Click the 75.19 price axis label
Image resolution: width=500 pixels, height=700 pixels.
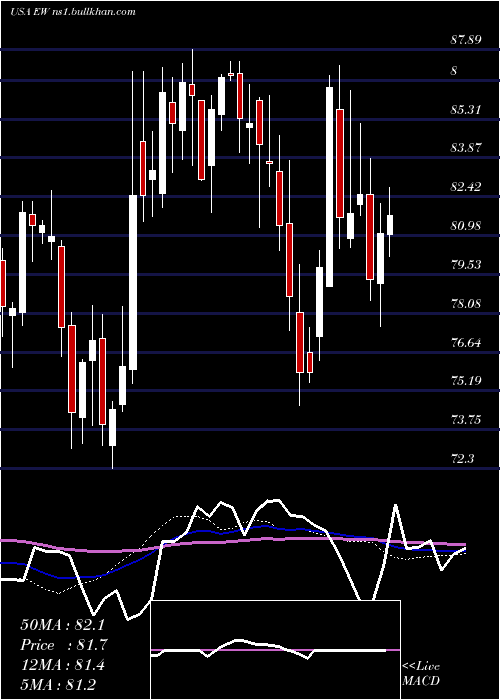click(x=466, y=381)
